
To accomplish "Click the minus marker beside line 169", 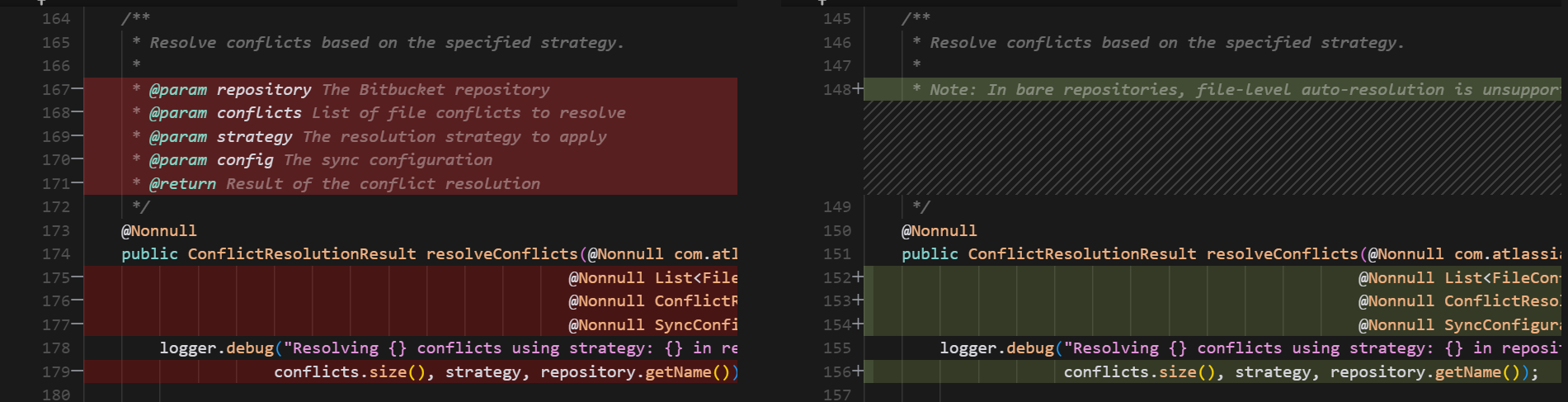I will pyautogui.click(x=78, y=136).
